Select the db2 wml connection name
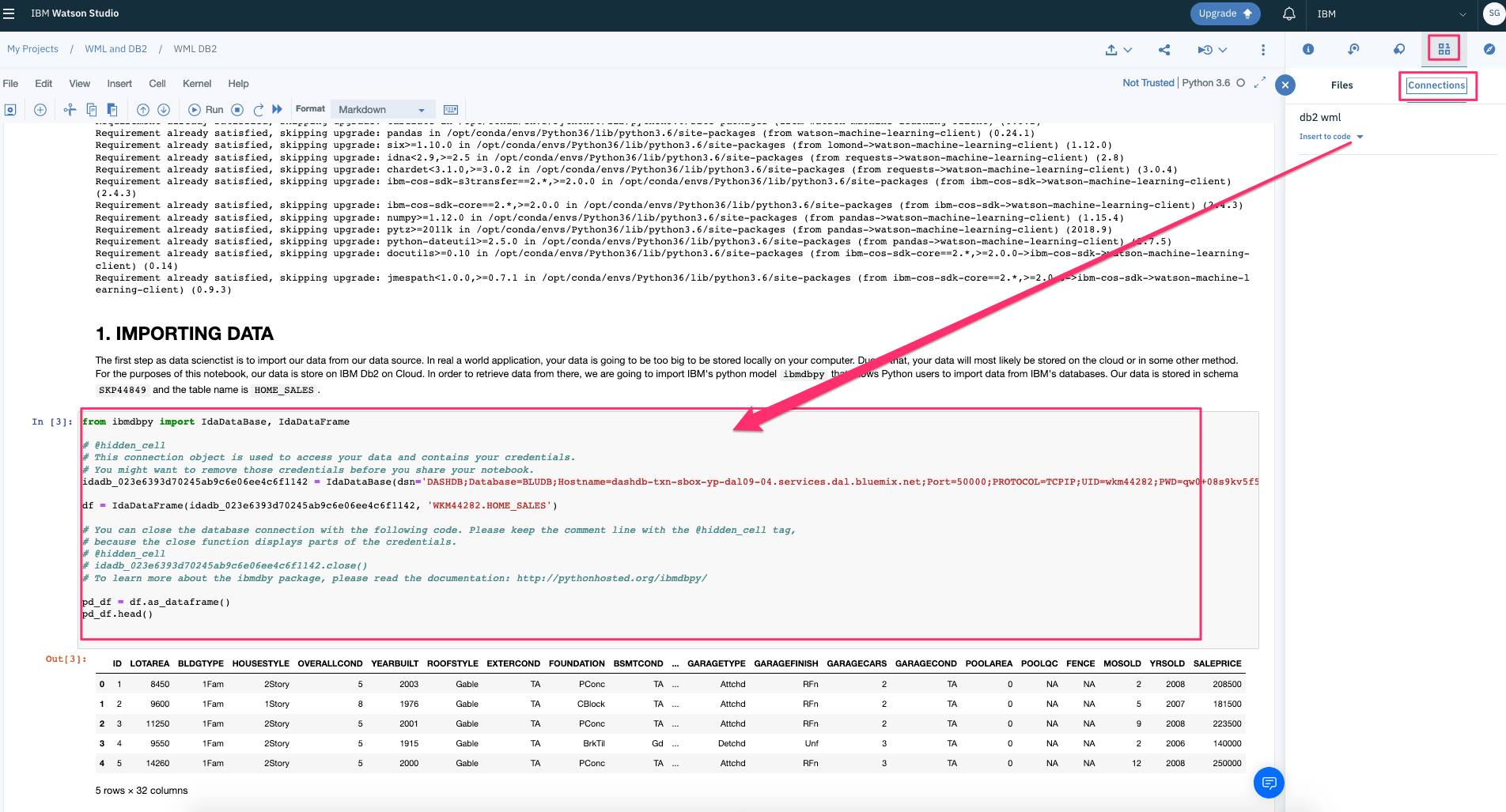 1319,117
